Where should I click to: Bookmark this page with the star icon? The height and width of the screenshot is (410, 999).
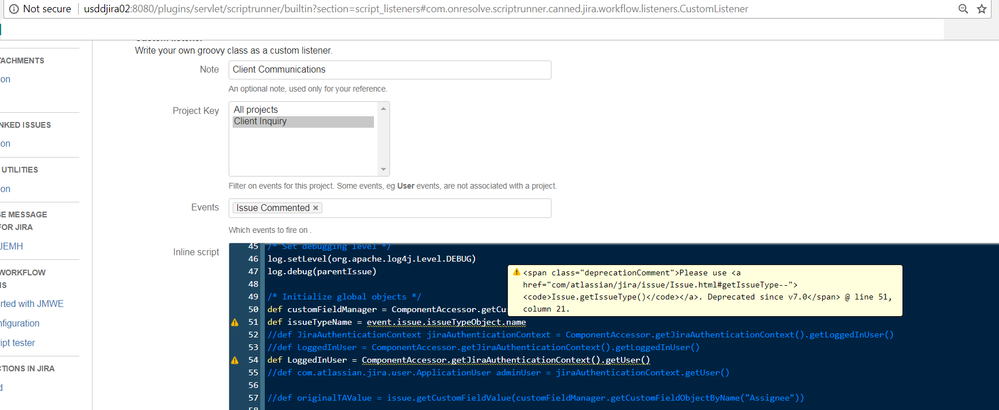[982, 9]
